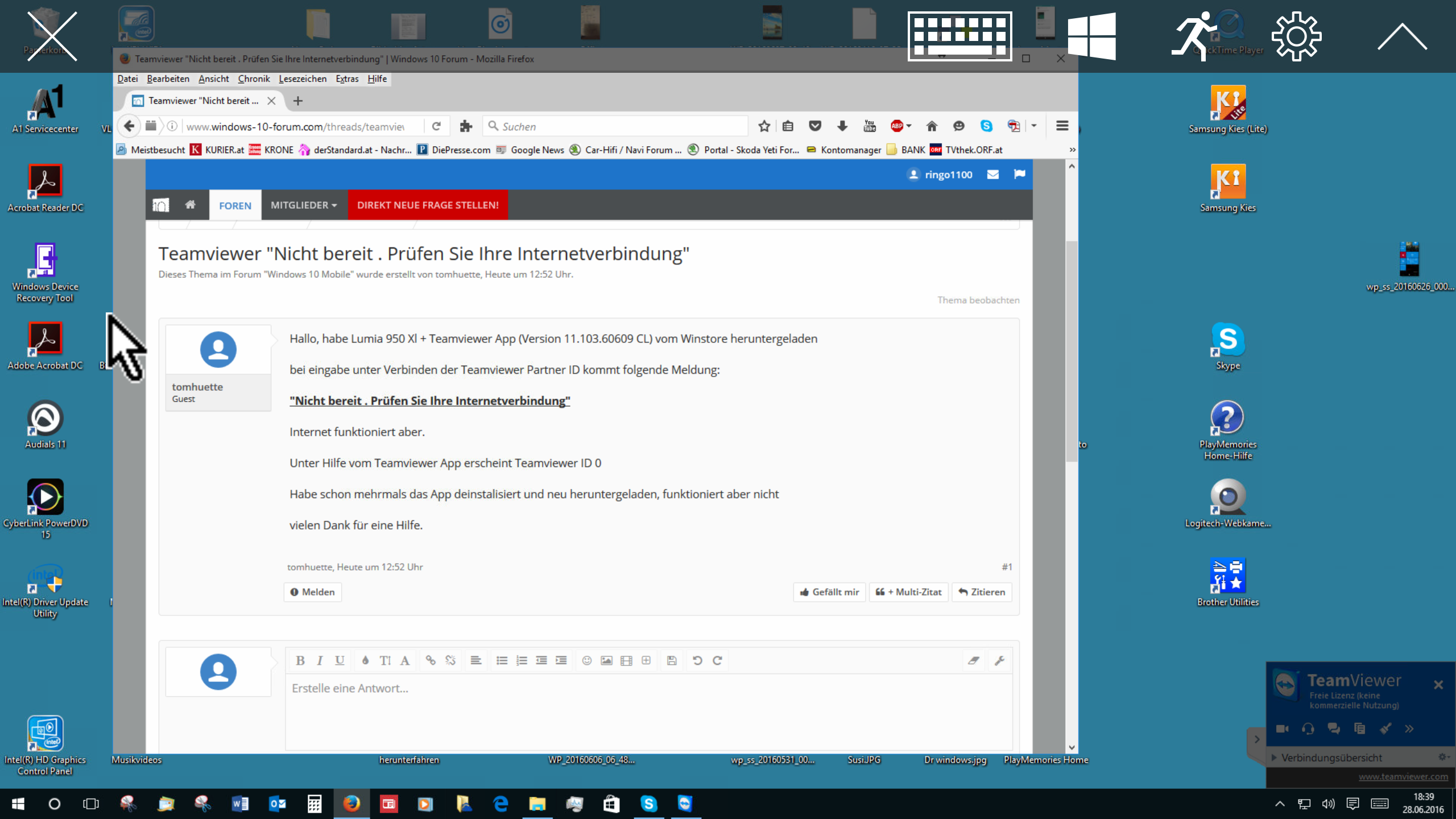
Task: Open the Windows Start button in taskbar
Action: 18,804
